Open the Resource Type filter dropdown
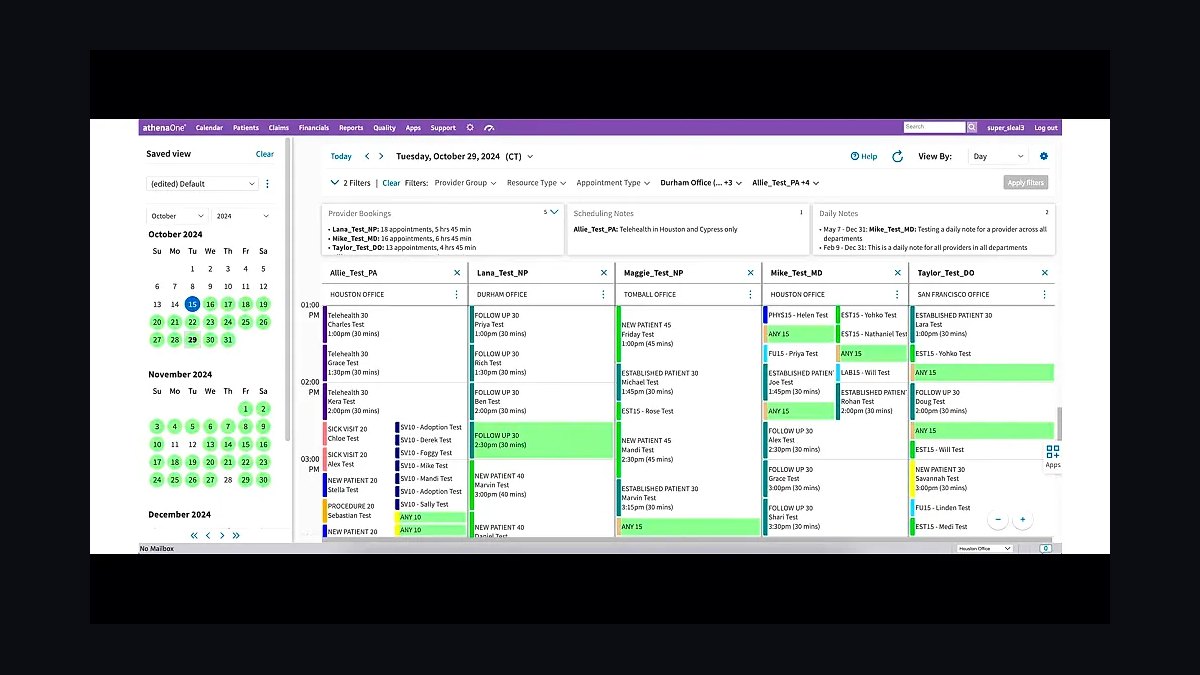The width and height of the screenshot is (1200, 675). point(536,183)
